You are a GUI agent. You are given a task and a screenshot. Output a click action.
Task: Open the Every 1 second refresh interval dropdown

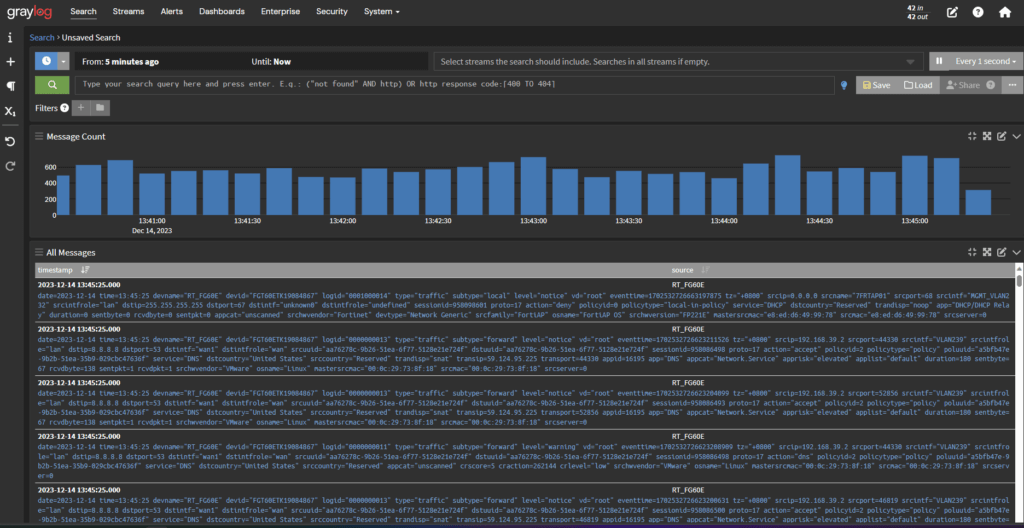985,61
